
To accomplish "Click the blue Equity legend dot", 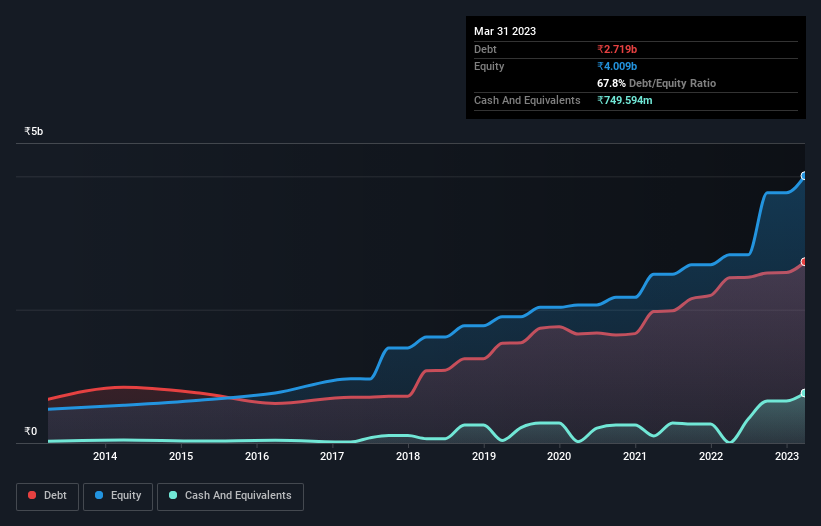I will pyautogui.click(x=99, y=495).
